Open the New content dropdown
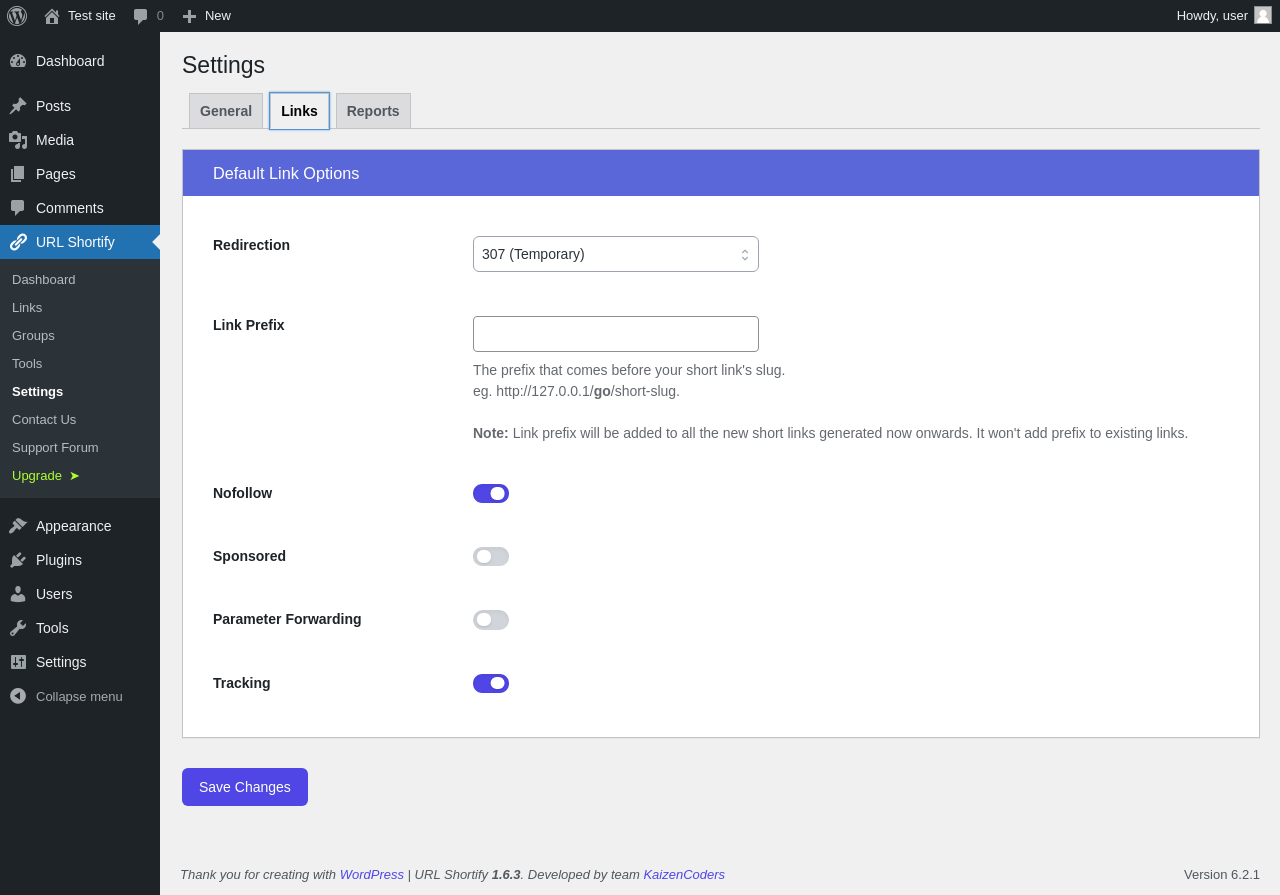 point(207,16)
